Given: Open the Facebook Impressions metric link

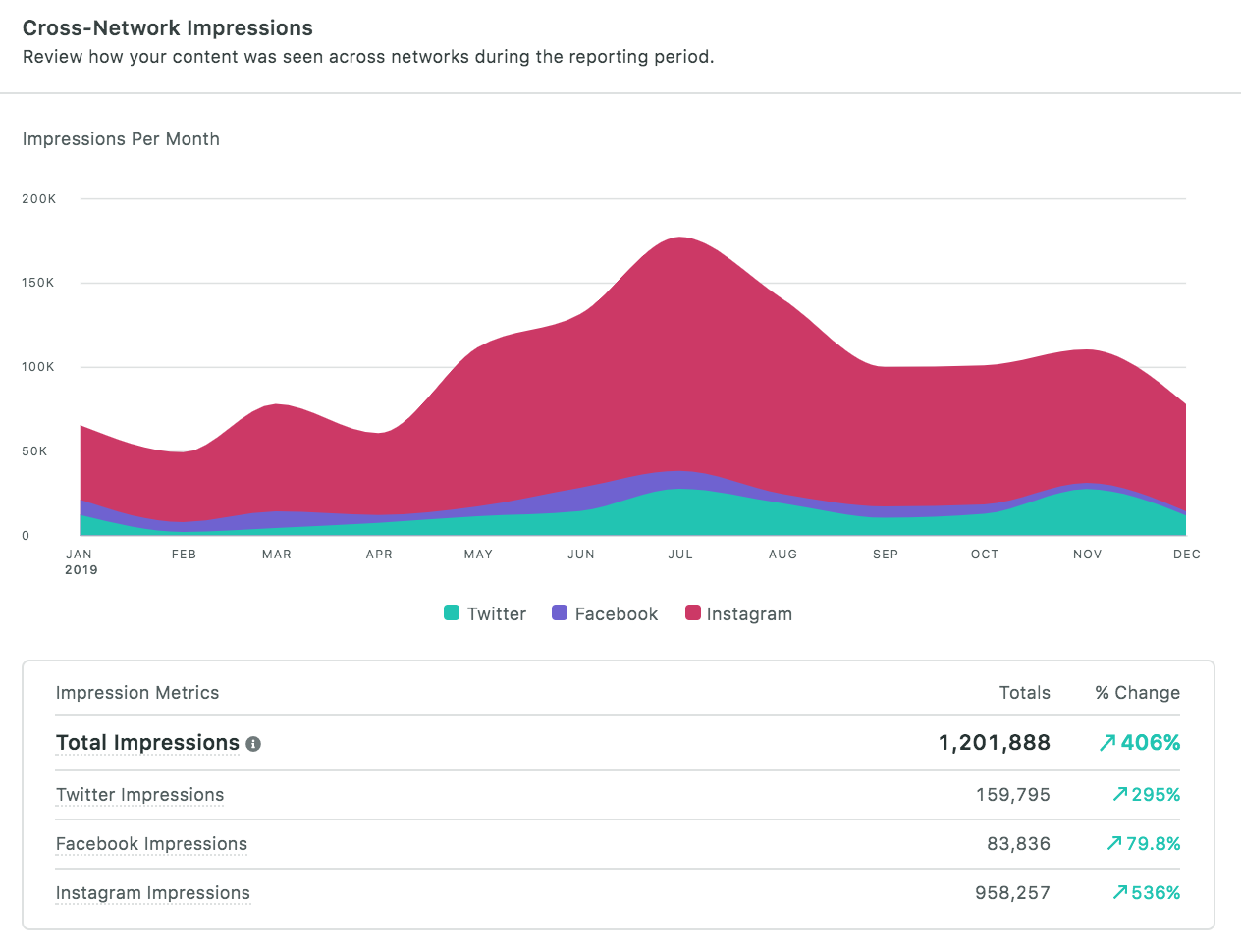Looking at the screenshot, I should [x=151, y=844].
